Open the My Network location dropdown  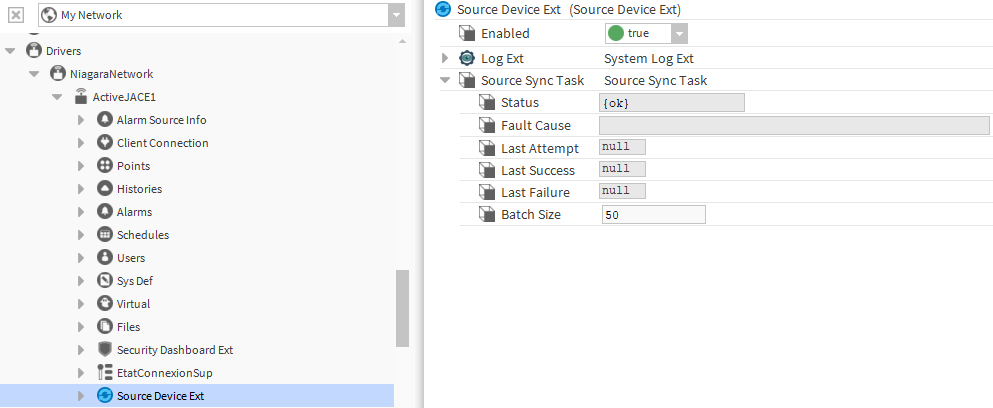[x=396, y=16]
